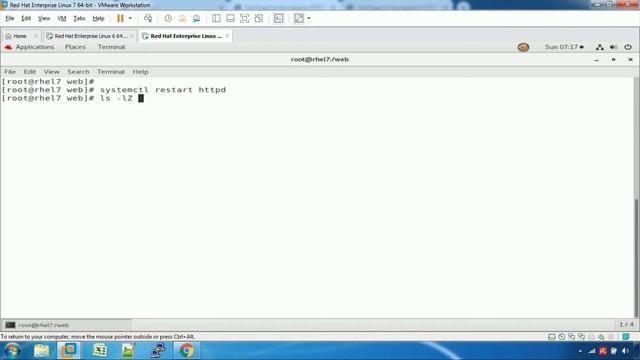The height and width of the screenshot is (360, 640).
Task: Open the VMware File menu
Action: 10,18
